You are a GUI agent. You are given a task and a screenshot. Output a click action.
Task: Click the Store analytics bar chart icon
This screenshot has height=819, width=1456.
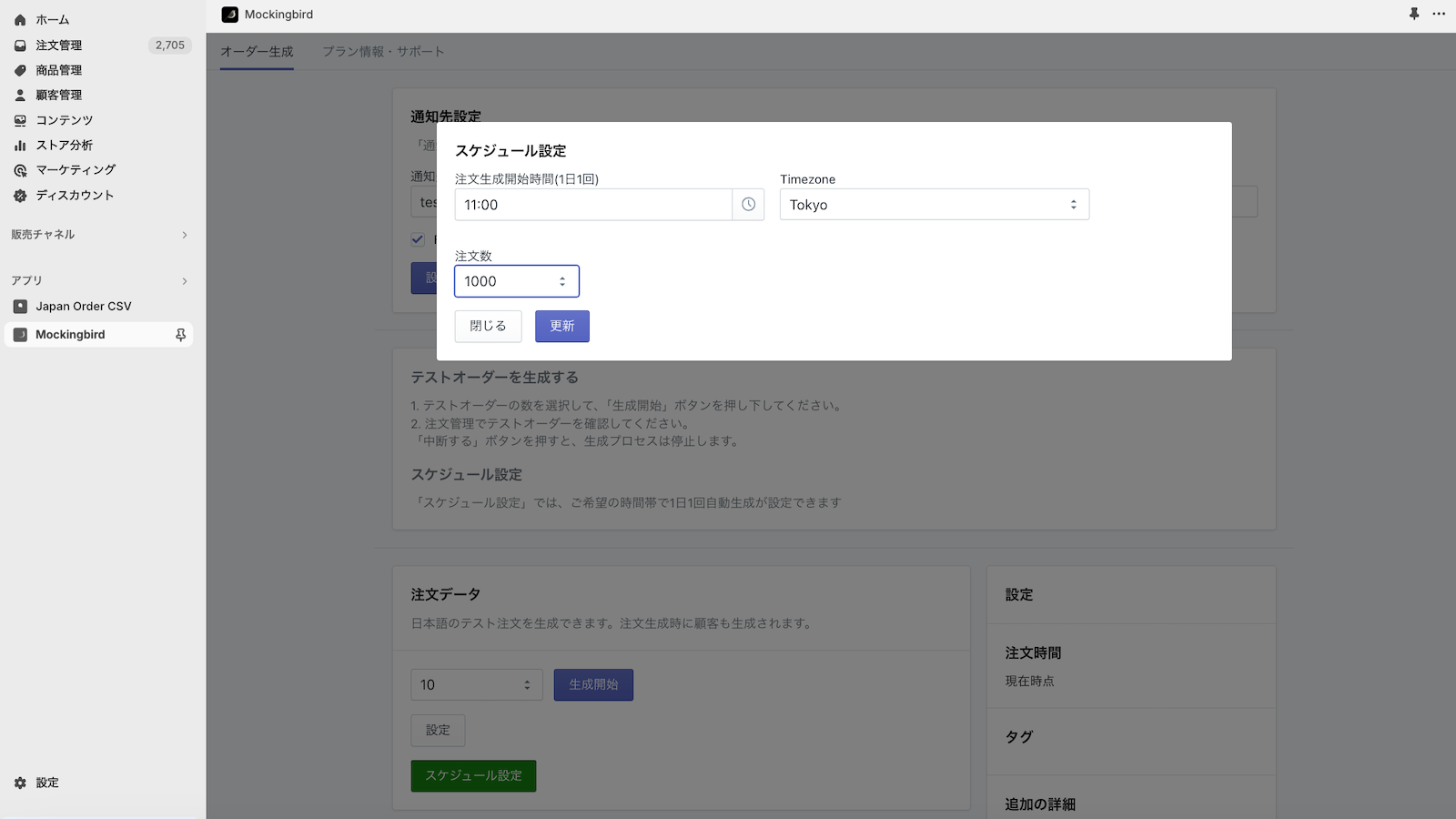point(20,145)
